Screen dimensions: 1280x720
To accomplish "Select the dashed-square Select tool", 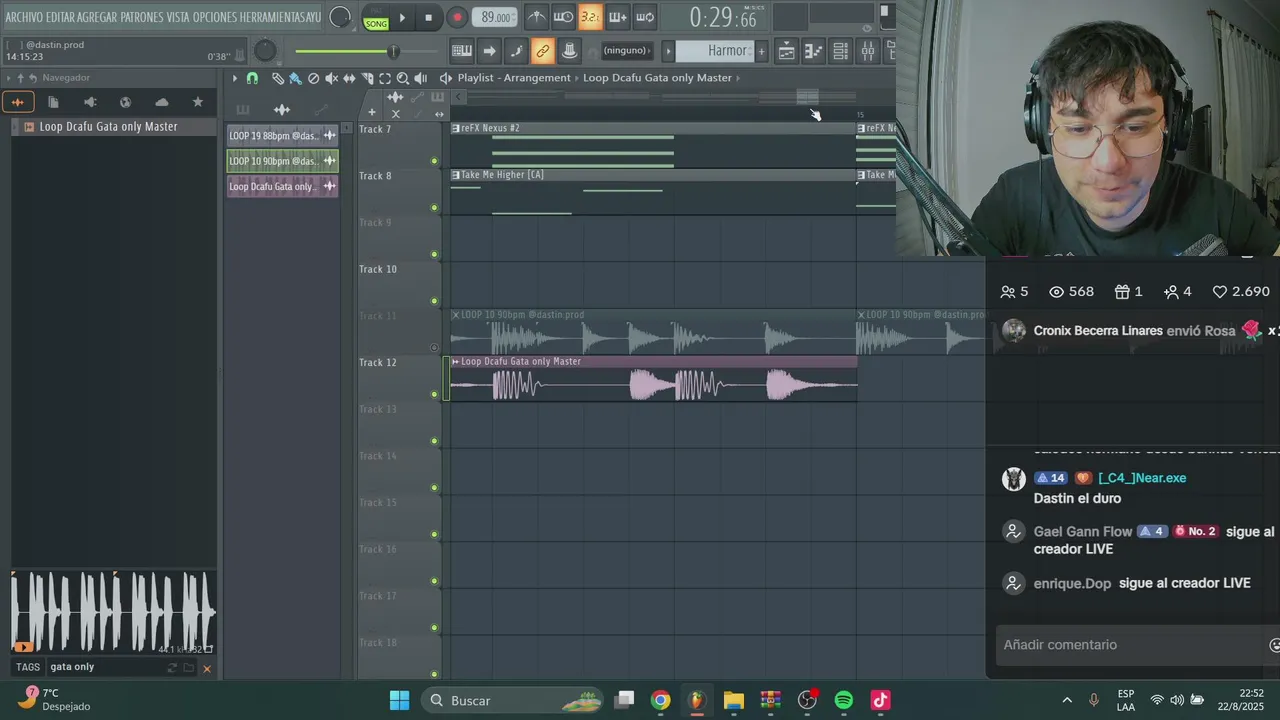I will 385,78.
